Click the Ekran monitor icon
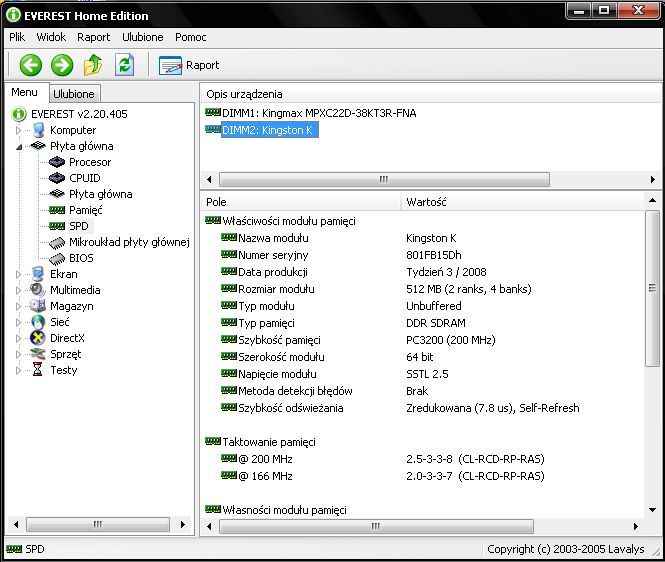Screen dimensions: 665x562 (38, 274)
